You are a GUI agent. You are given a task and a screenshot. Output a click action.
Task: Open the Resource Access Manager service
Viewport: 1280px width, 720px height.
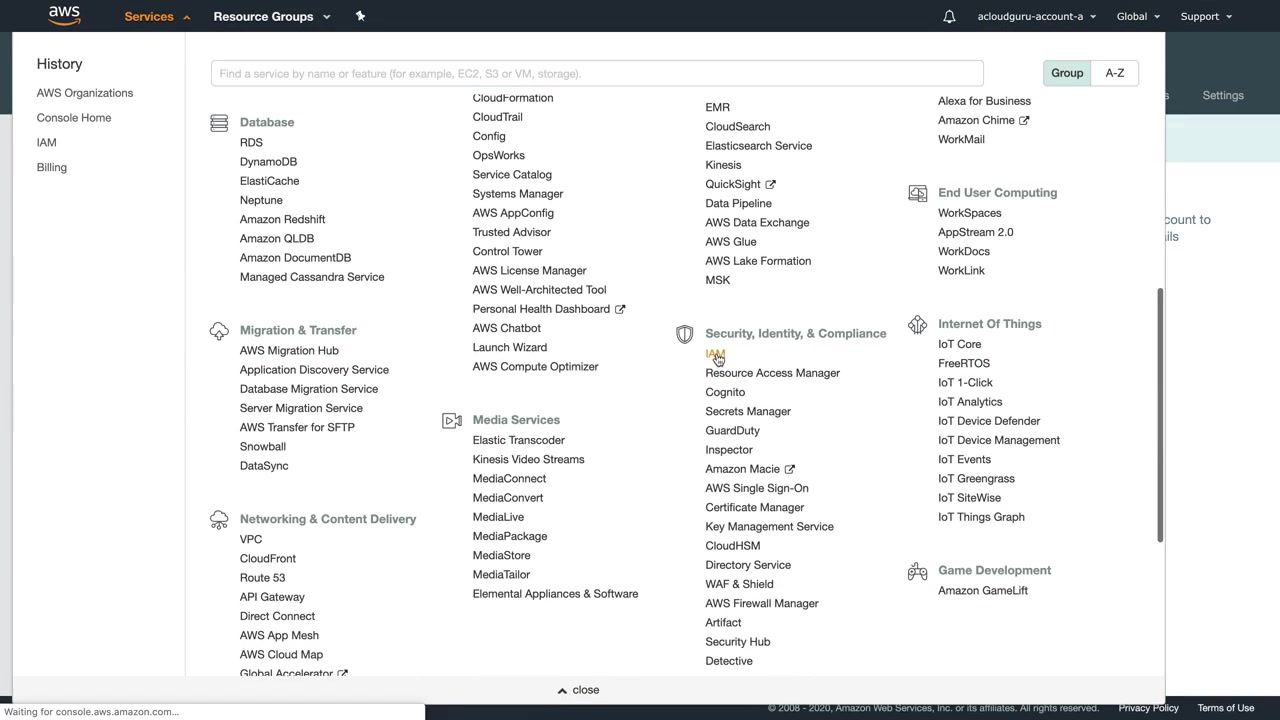(x=772, y=373)
